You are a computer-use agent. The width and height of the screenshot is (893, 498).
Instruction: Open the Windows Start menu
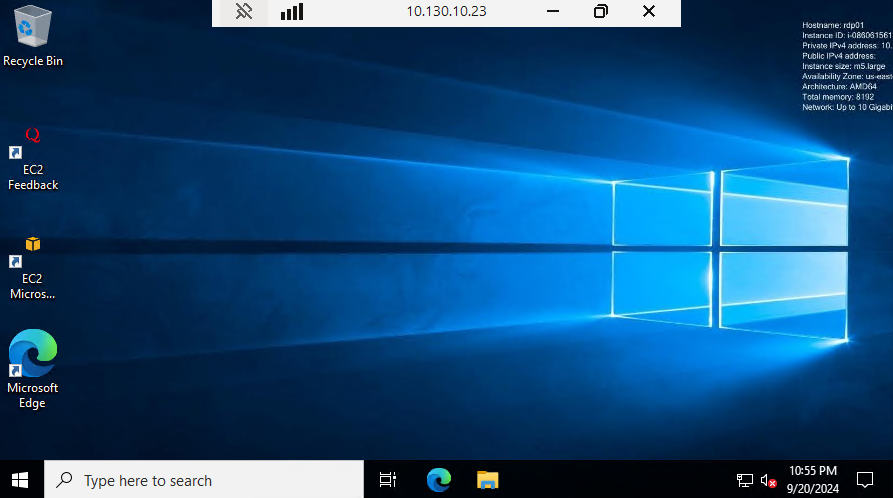[x=20, y=480]
